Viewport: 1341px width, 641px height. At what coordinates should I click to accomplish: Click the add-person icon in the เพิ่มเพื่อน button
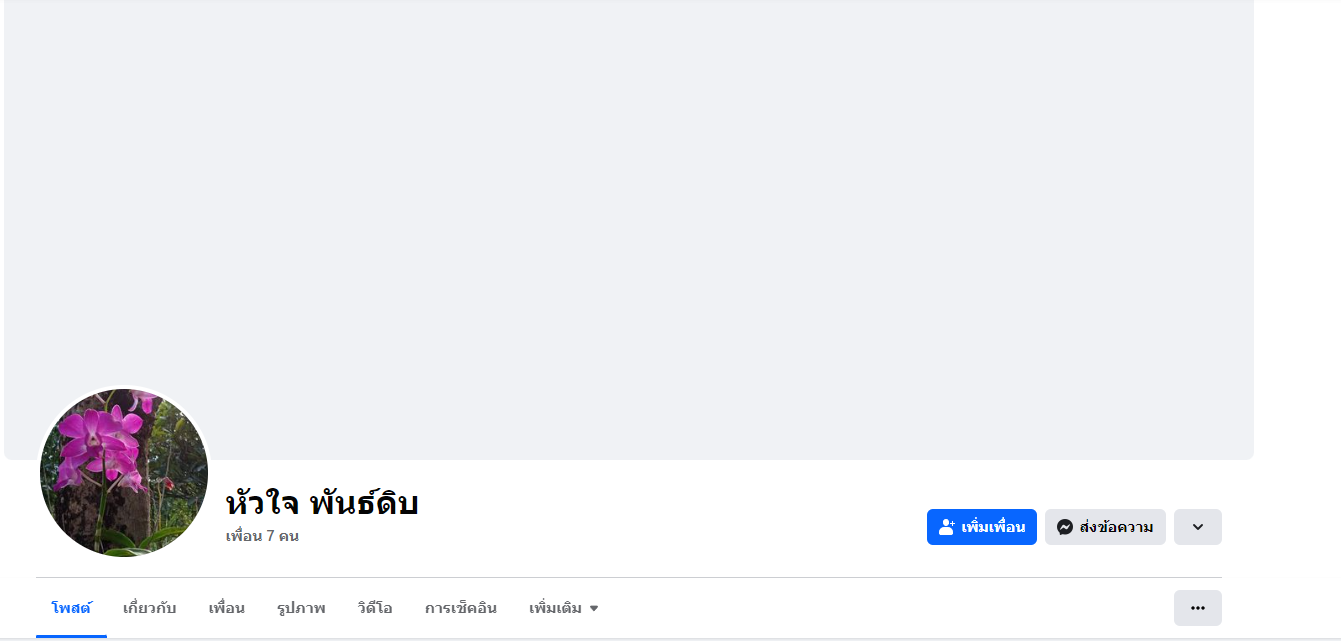(947, 527)
